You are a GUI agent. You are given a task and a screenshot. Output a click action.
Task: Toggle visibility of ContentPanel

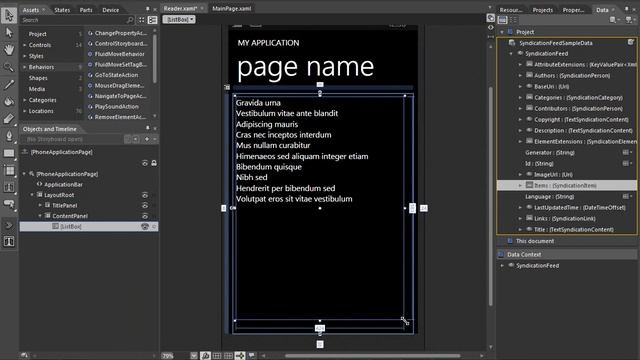click(x=145, y=216)
